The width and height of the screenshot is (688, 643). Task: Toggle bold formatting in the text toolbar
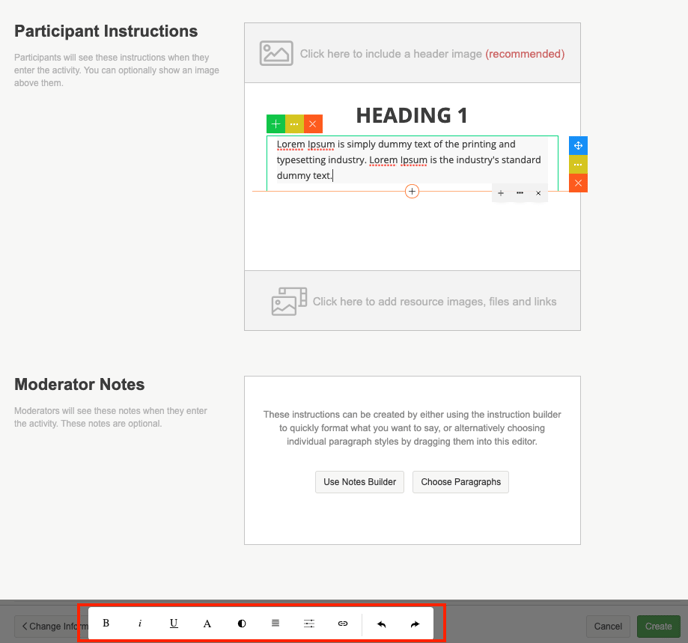[106, 623]
